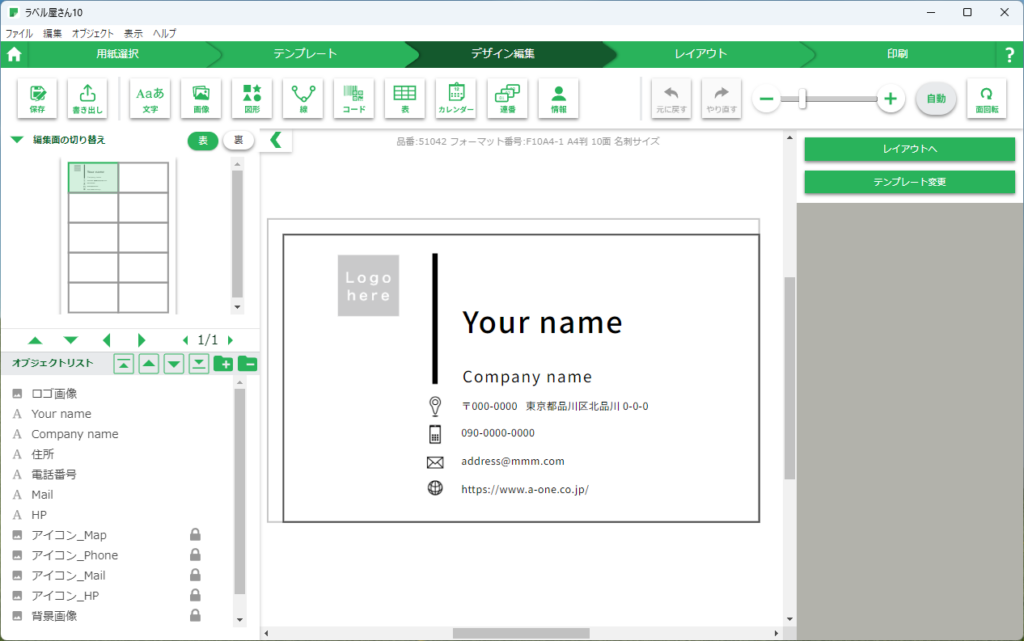Select the 図形 shapes tool
1024x641 pixels.
click(252, 98)
